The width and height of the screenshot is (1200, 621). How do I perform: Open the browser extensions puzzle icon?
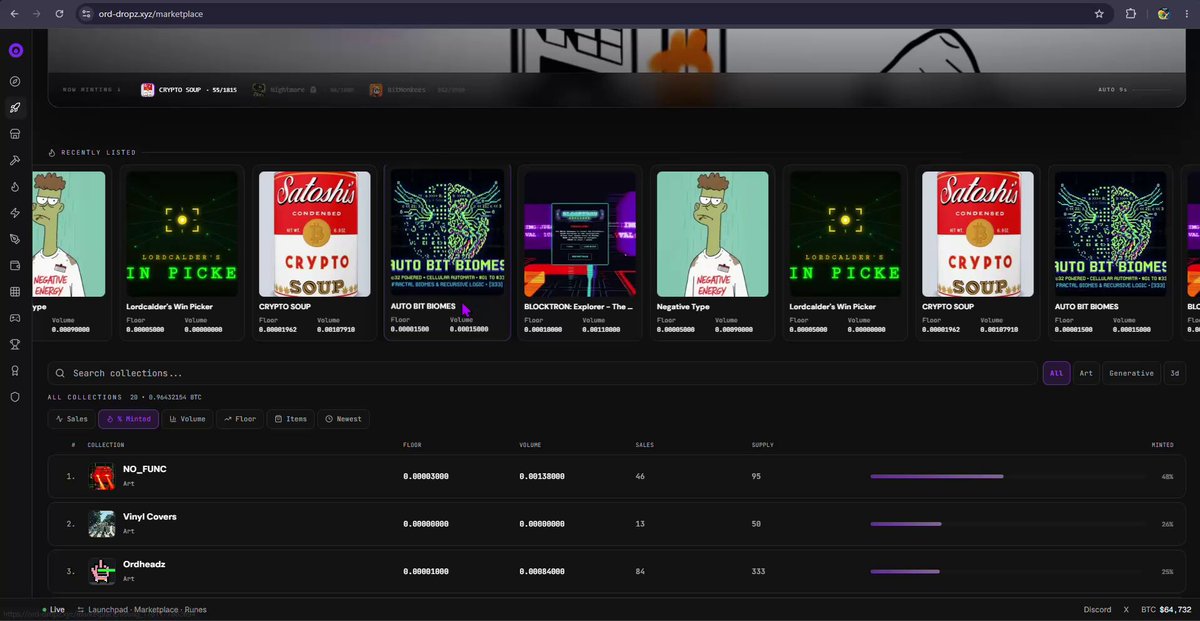point(1131,14)
